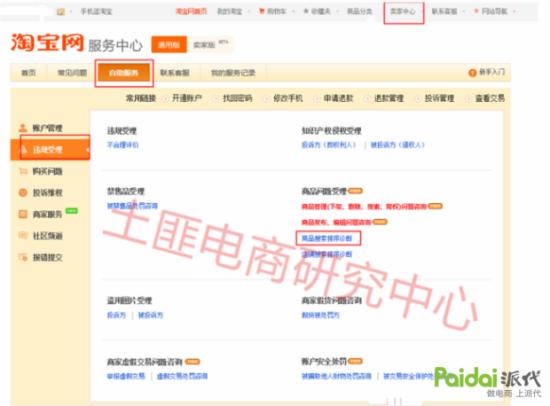The width and height of the screenshot is (550, 406).
Task: Click the cart icon for 购买问题 in sidebar
Action: [23, 171]
